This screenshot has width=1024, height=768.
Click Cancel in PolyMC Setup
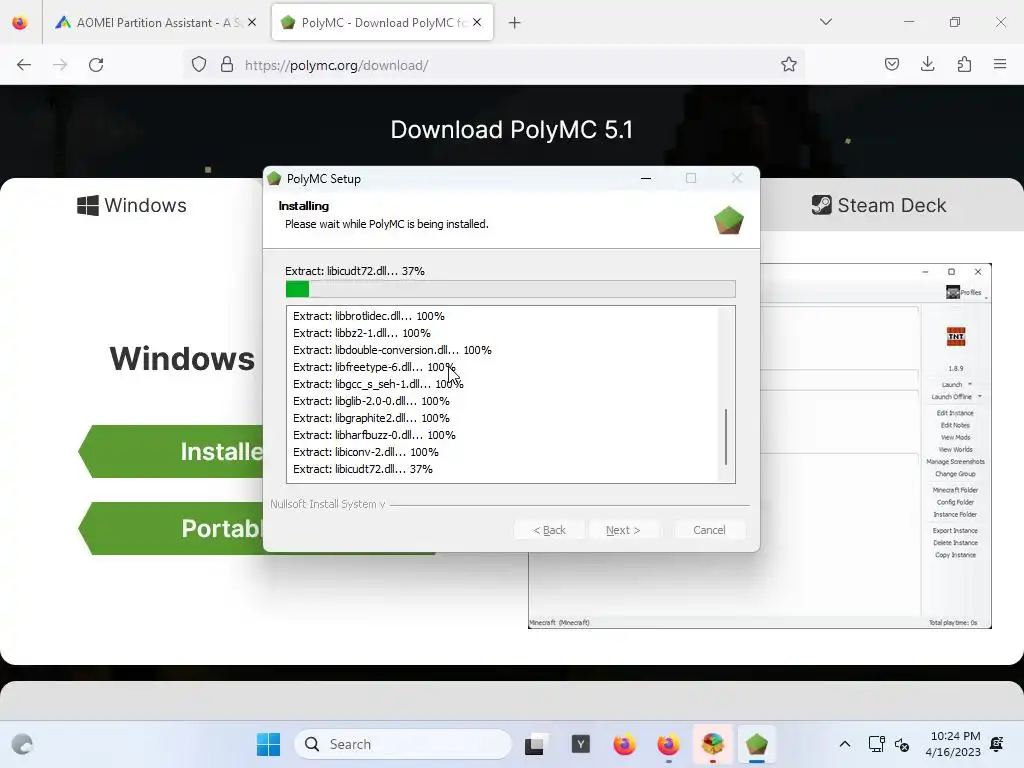pos(709,530)
